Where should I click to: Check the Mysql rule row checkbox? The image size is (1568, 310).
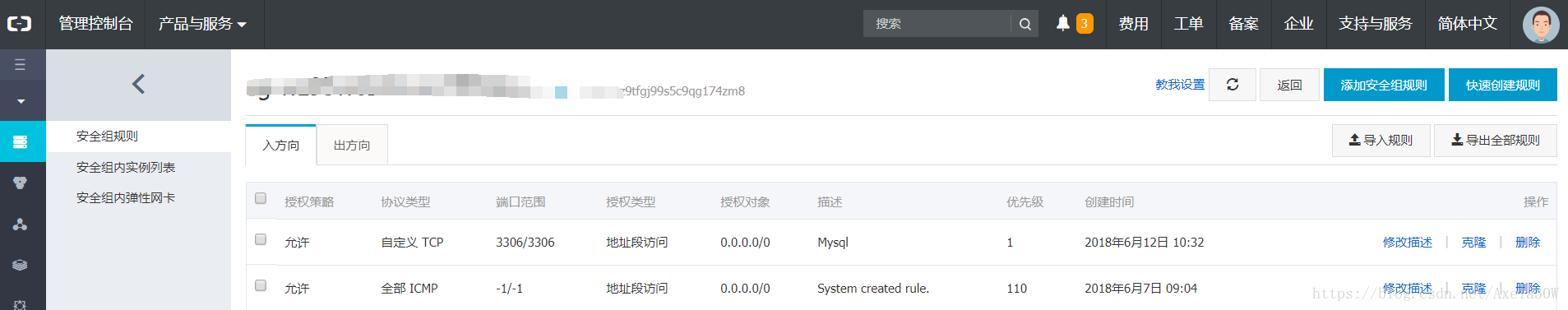261,239
